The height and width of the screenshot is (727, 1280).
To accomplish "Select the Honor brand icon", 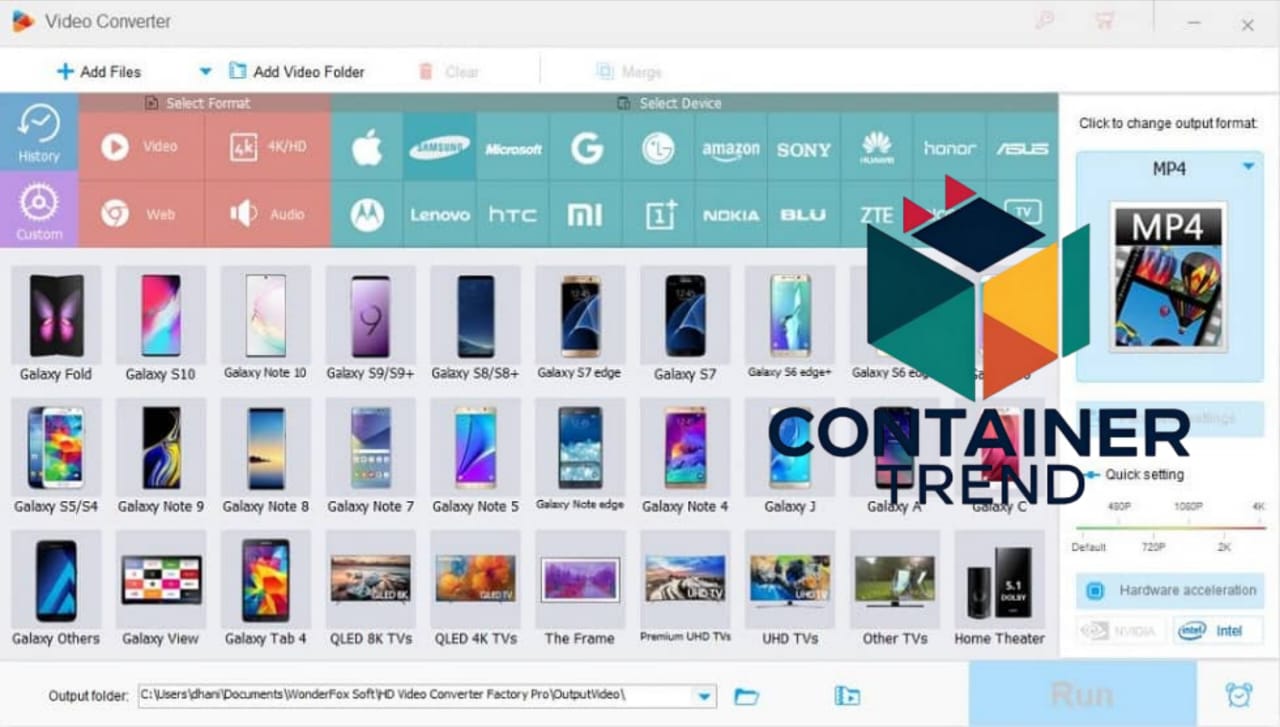I will 950,148.
